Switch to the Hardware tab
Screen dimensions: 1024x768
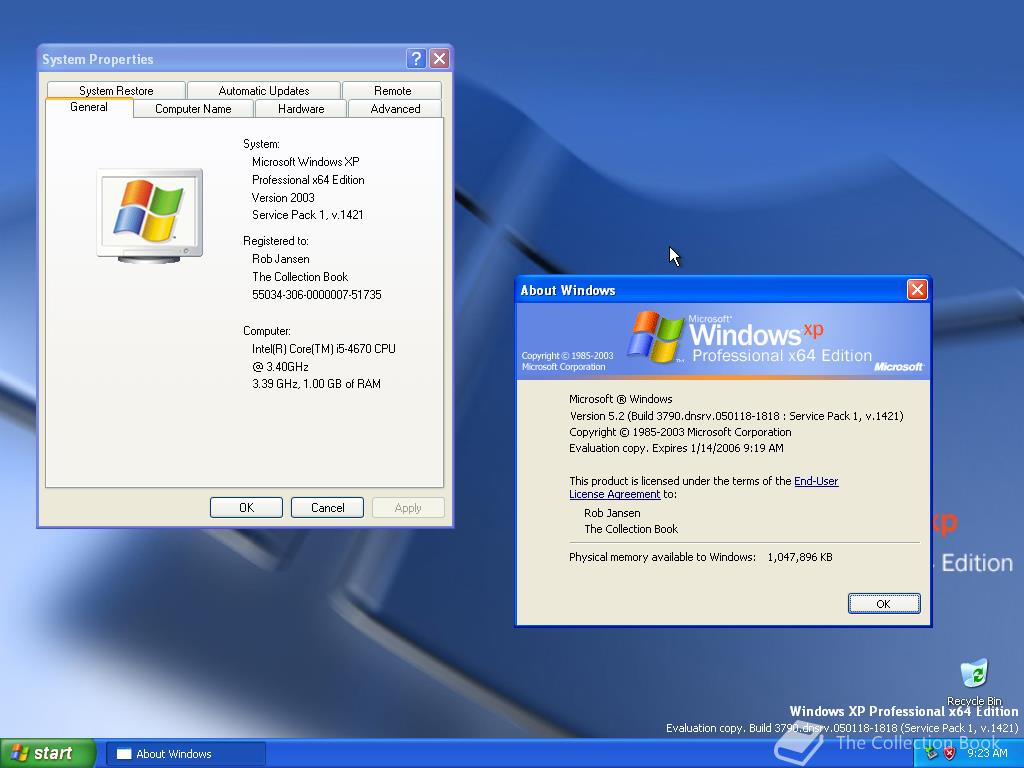coord(300,108)
